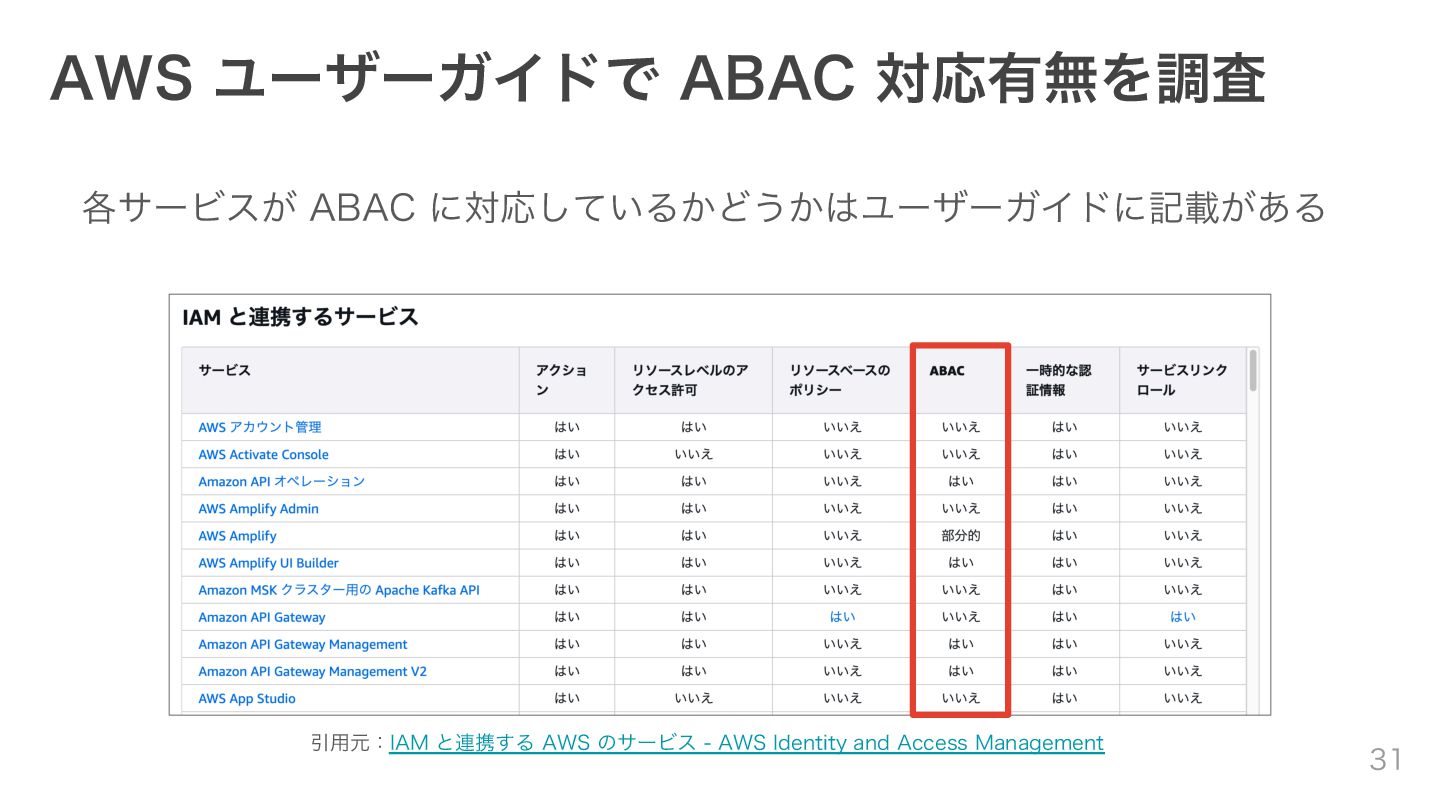The height and width of the screenshot is (810, 1440).
Task: Open the AWS Activate Console link
Action: 263,454
